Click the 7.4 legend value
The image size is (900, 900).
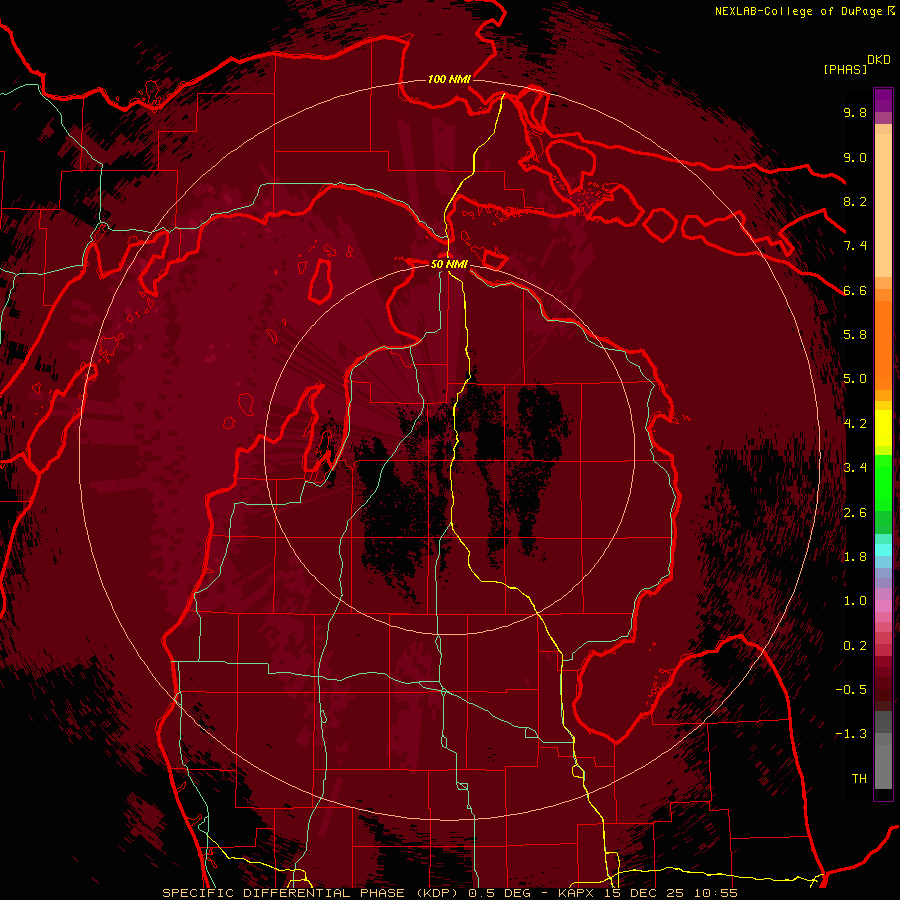pyautogui.click(x=855, y=246)
